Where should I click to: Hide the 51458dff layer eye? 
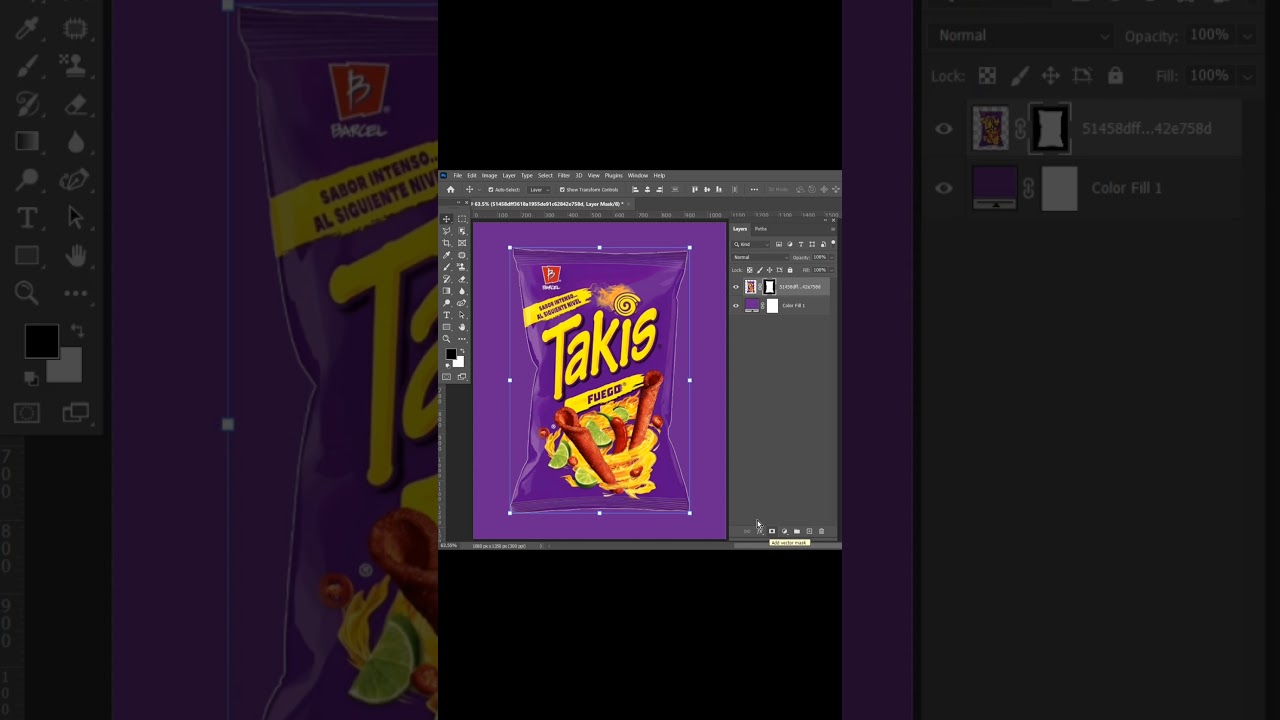click(x=736, y=287)
